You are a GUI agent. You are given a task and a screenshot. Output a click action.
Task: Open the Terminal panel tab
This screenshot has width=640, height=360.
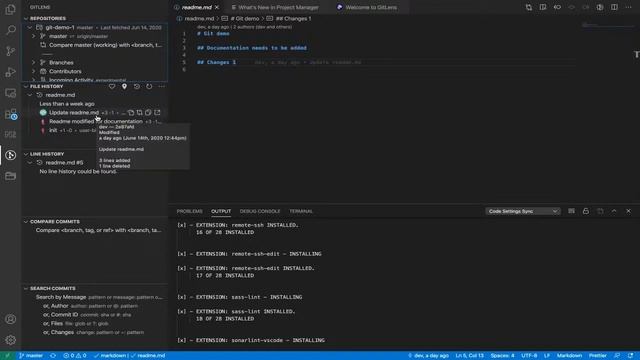pos(301,211)
